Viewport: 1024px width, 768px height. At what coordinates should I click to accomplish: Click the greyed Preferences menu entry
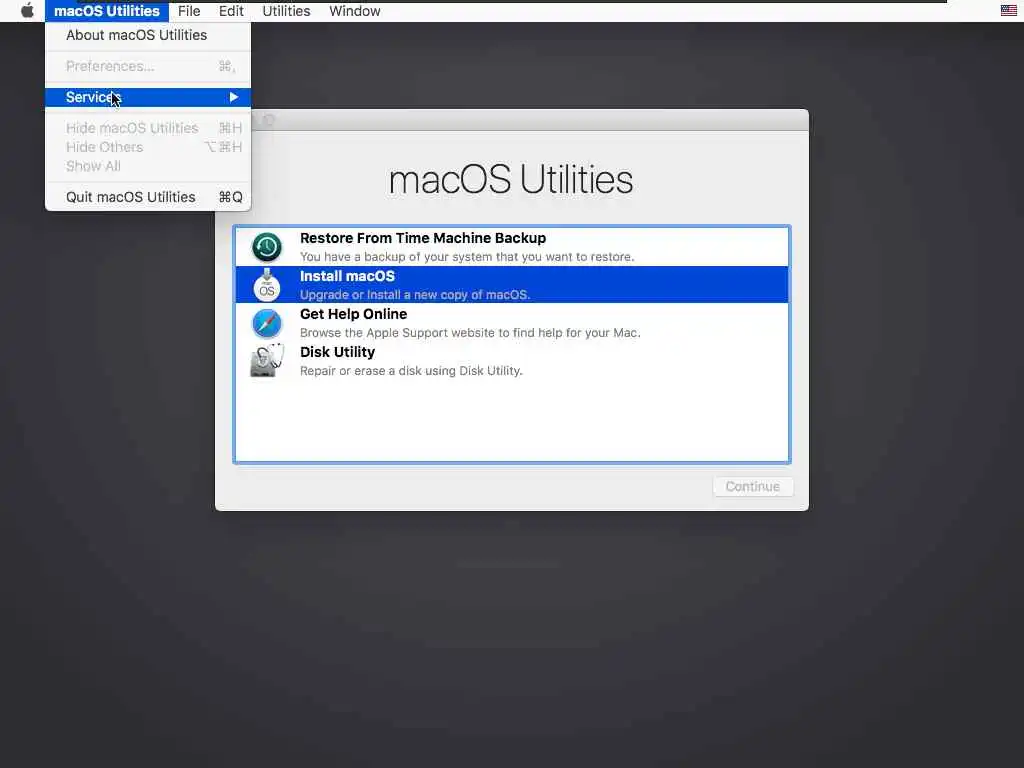(x=148, y=66)
